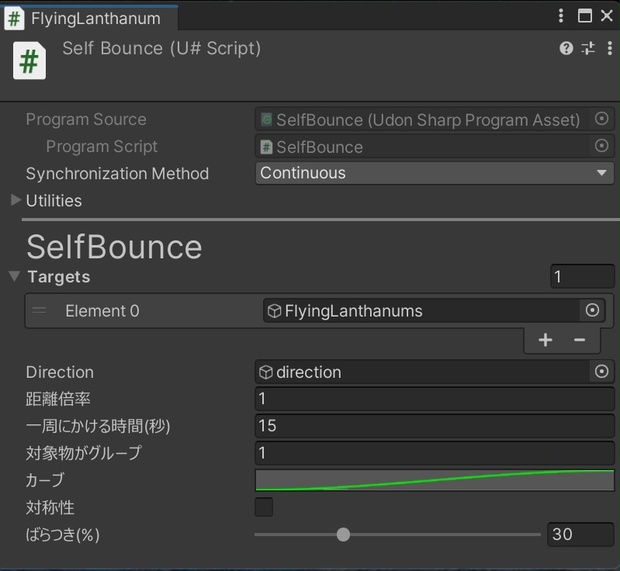Open the カーブ curve editor field
Screen dimensions: 620x571
point(435,480)
